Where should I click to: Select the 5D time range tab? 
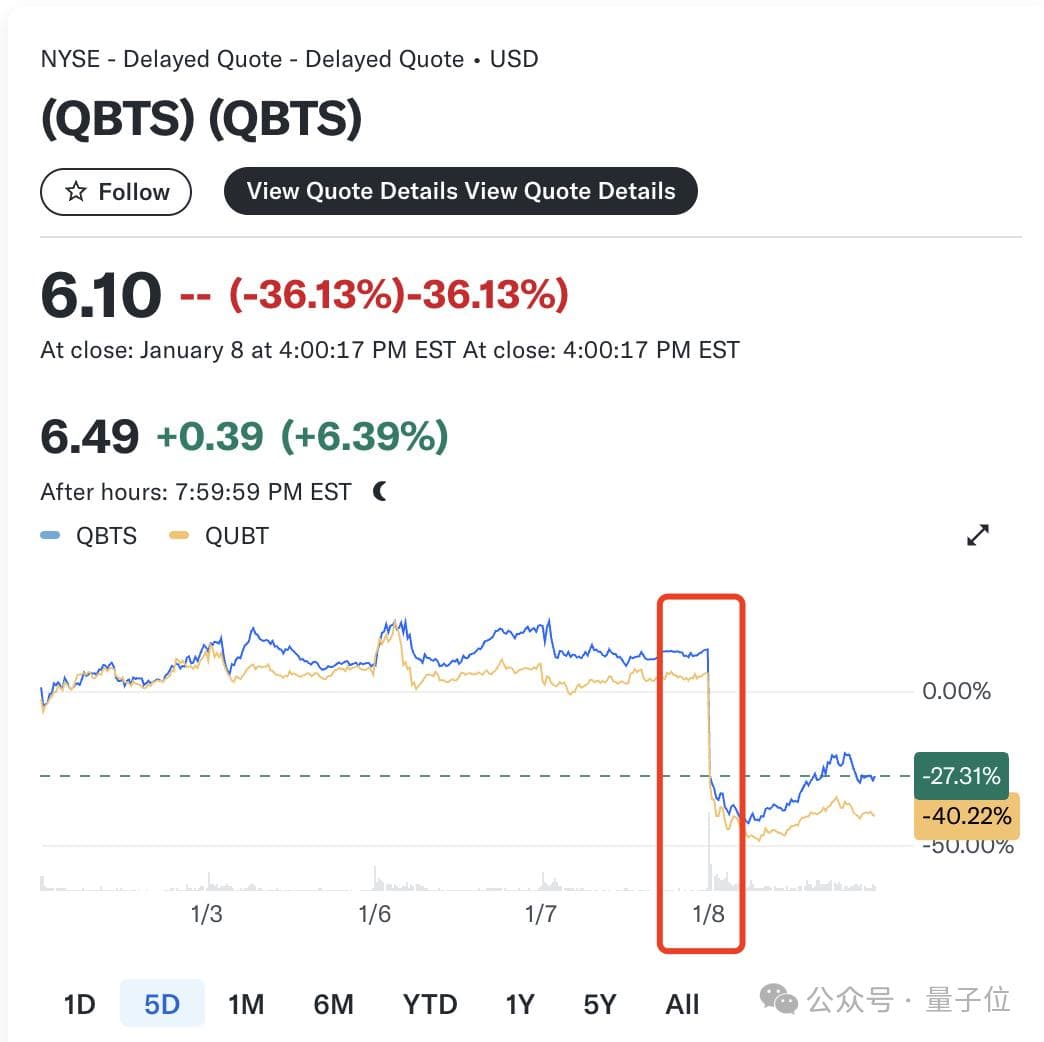162,1004
